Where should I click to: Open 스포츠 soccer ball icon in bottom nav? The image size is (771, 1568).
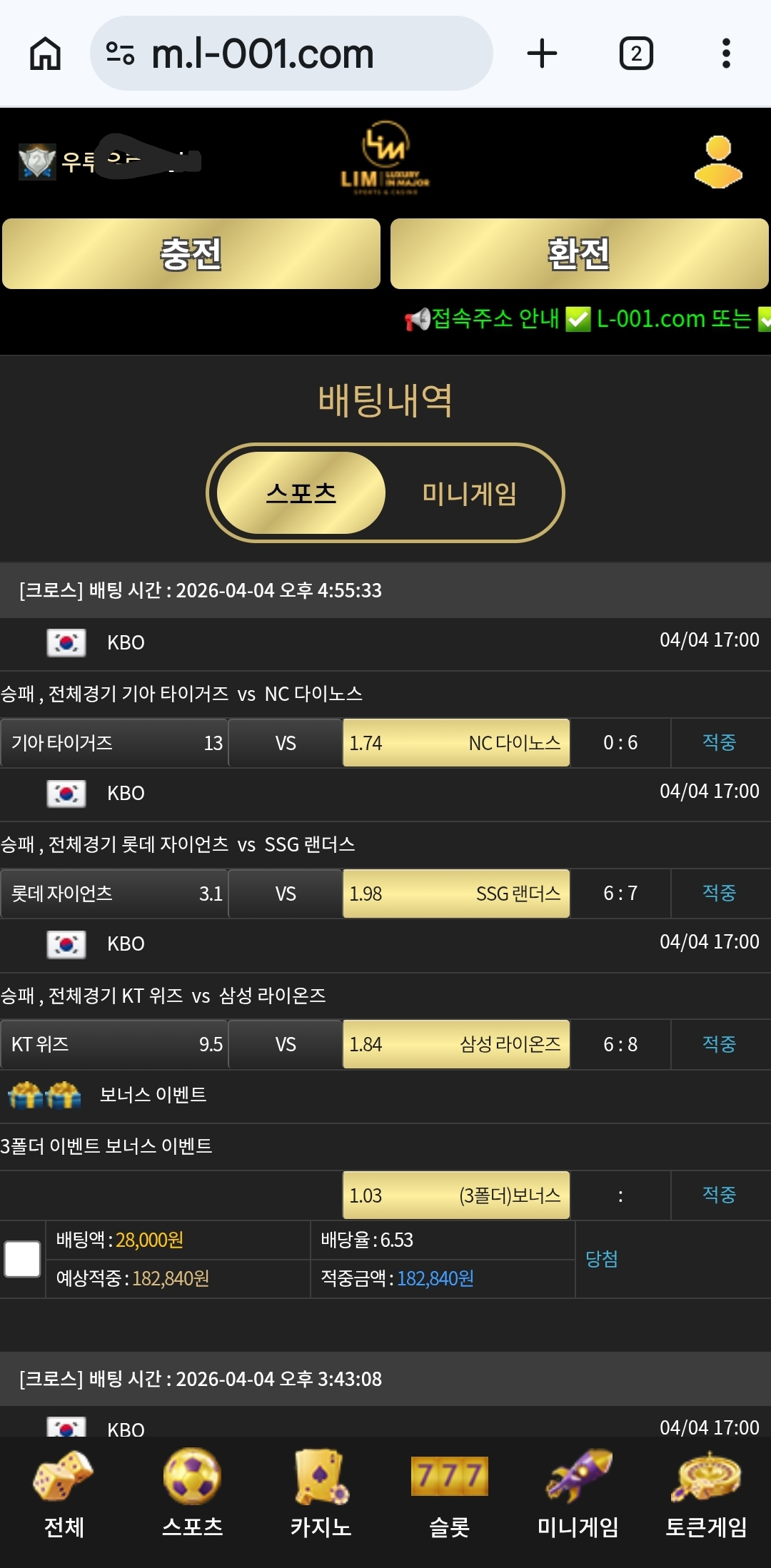192,1494
